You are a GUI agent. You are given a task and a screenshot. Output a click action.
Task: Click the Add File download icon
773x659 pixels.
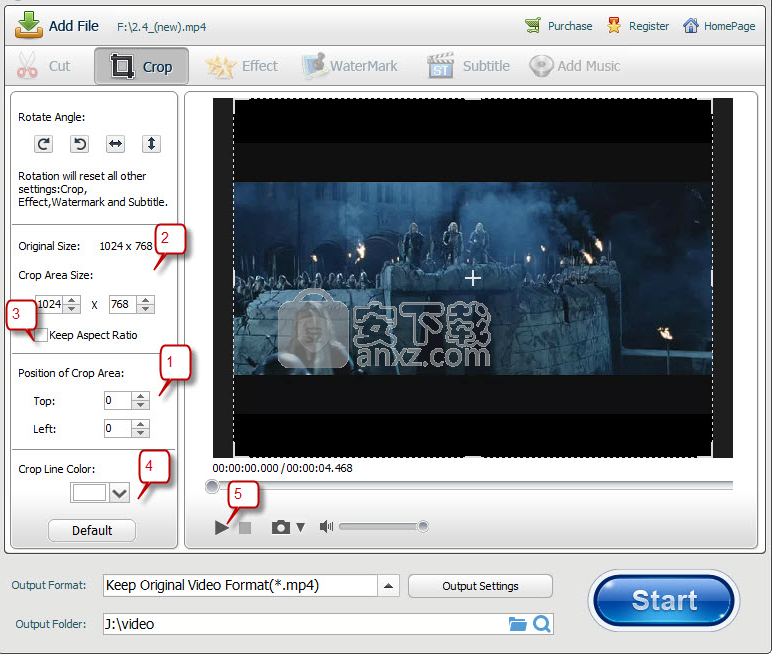[29, 25]
